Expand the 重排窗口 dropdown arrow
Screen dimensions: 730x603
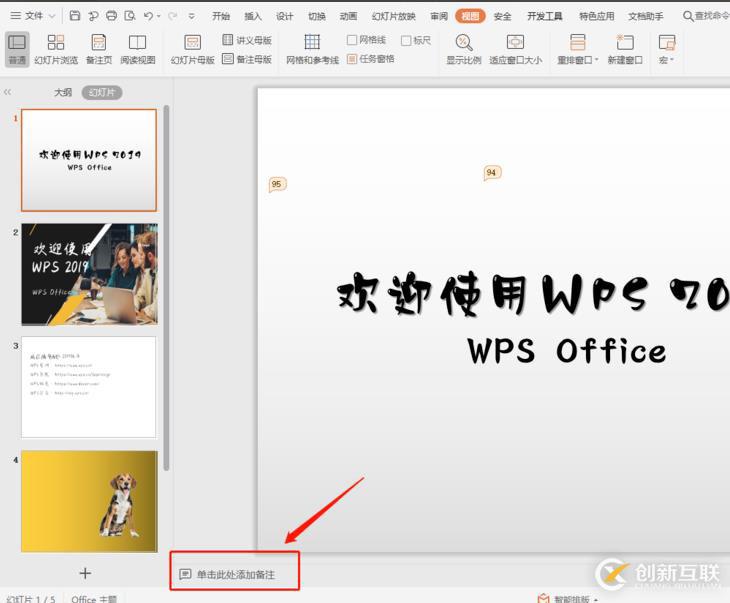coord(596,60)
